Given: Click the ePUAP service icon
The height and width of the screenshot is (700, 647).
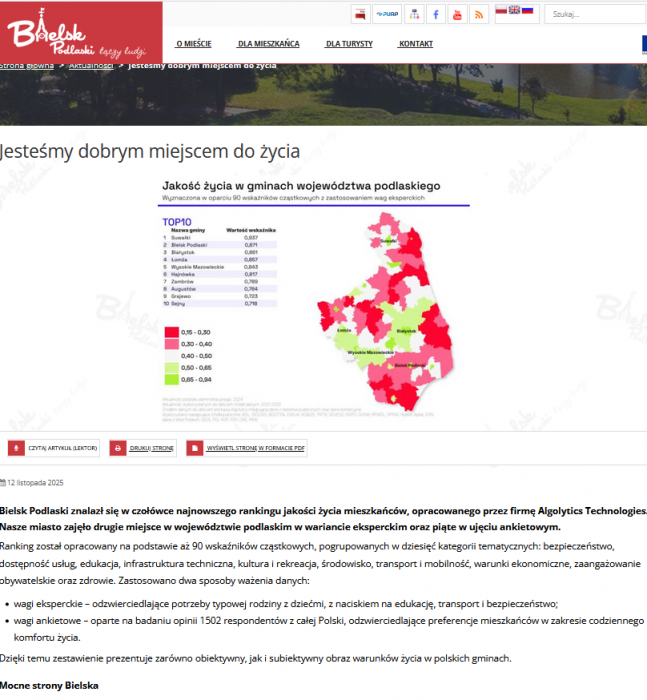Looking at the screenshot, I should pyautogui.click(x=386, y=14).
